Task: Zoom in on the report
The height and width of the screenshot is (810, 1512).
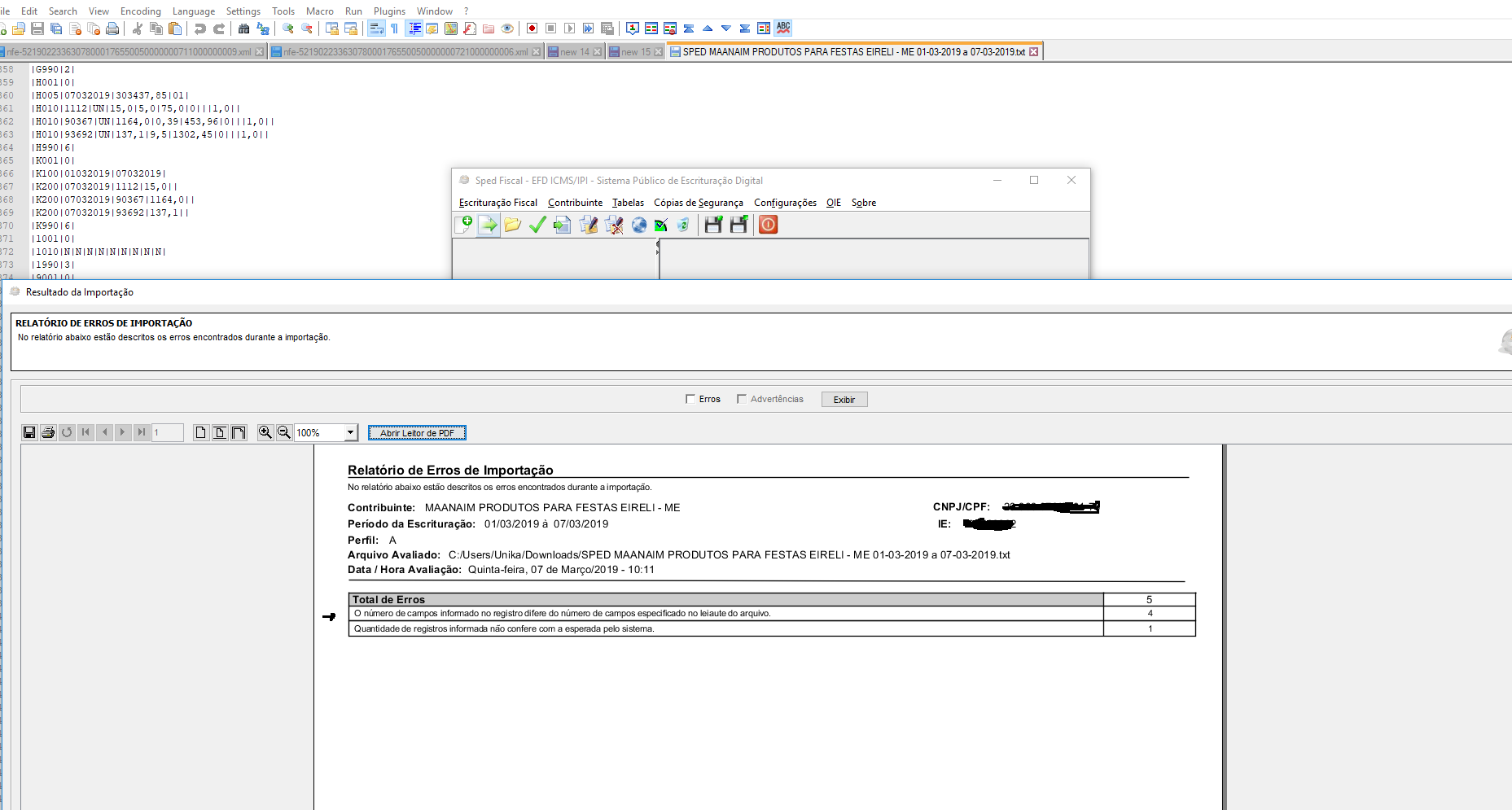Action: (x=265, y=432)
